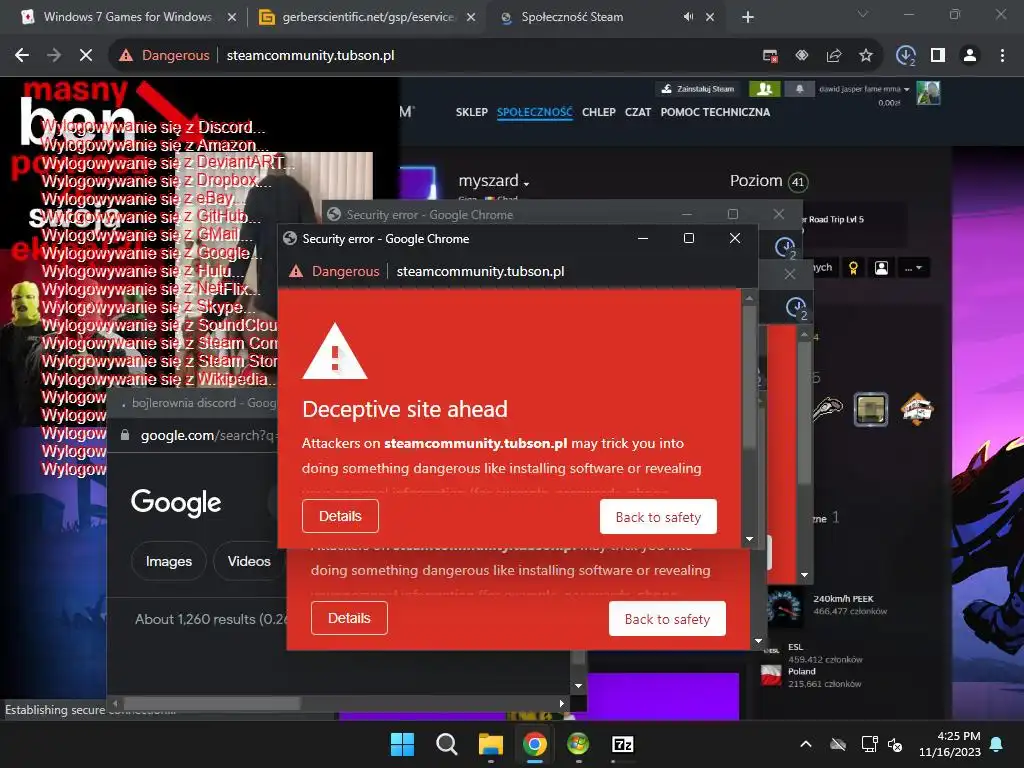Image resolution: width=1024 pixels, height=768 pixels.
Task: Select the Społeczność Steam tab
Action: tap(572, 17)
